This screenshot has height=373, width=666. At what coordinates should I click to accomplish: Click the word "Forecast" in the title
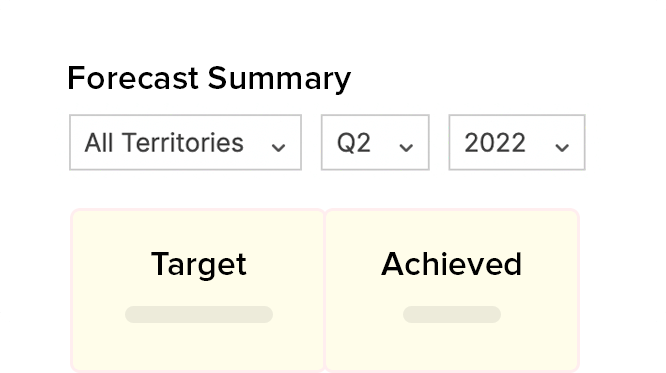[x=133, y=78]
